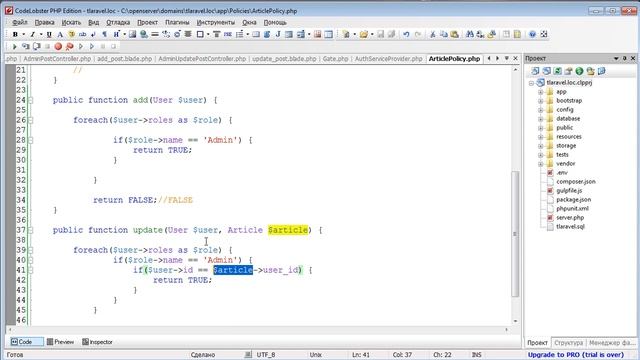Open the Правка menu

point(44,22)
